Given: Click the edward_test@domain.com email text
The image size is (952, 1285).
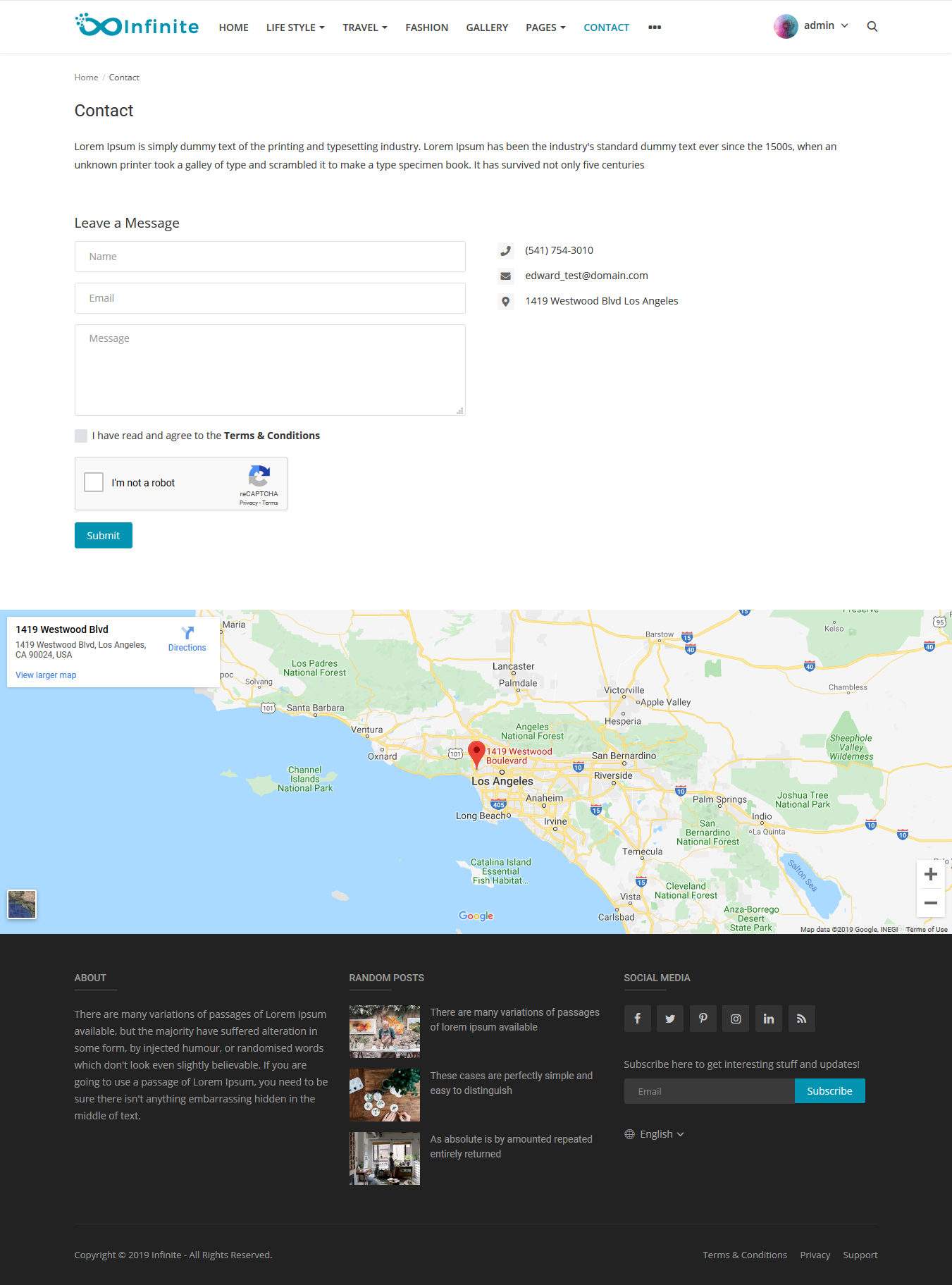Looking at the screenshot, I should (586, 276).
